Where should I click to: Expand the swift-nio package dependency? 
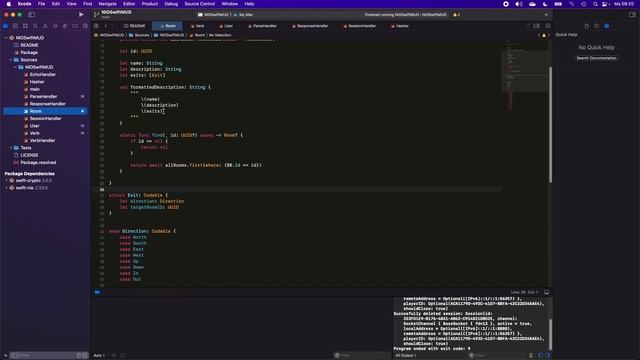6,188
